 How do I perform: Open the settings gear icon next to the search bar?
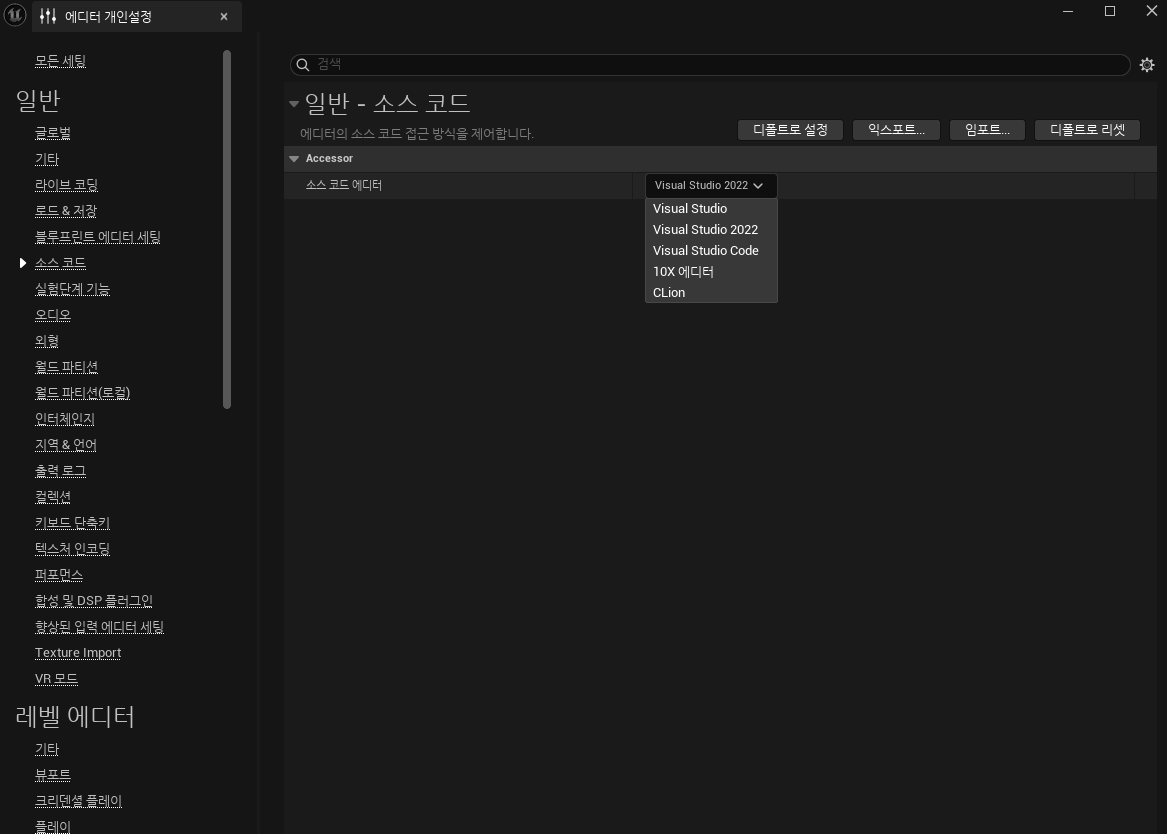coord(1147,65)
